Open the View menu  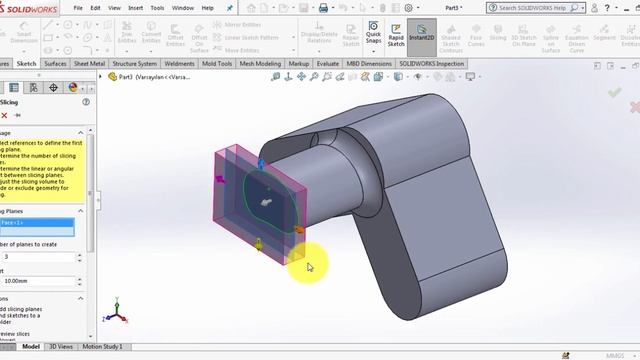coord(114,8)
